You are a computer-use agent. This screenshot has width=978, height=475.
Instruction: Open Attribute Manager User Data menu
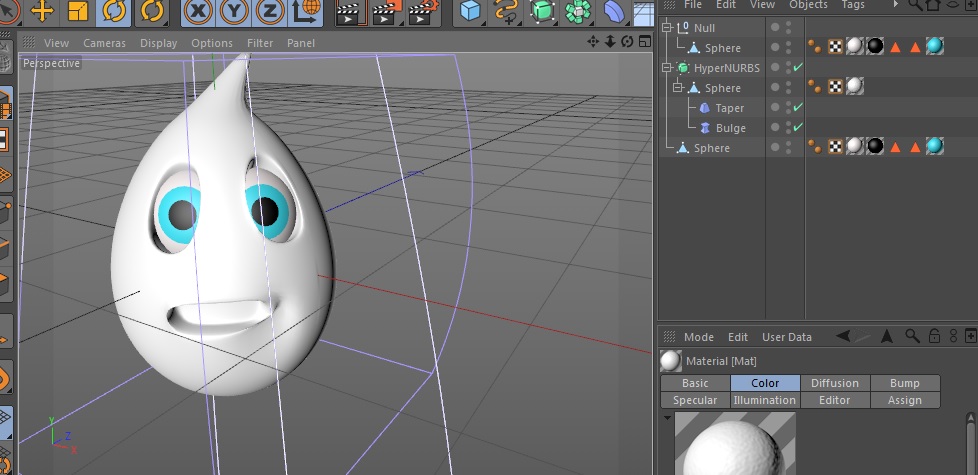[787, 337]
